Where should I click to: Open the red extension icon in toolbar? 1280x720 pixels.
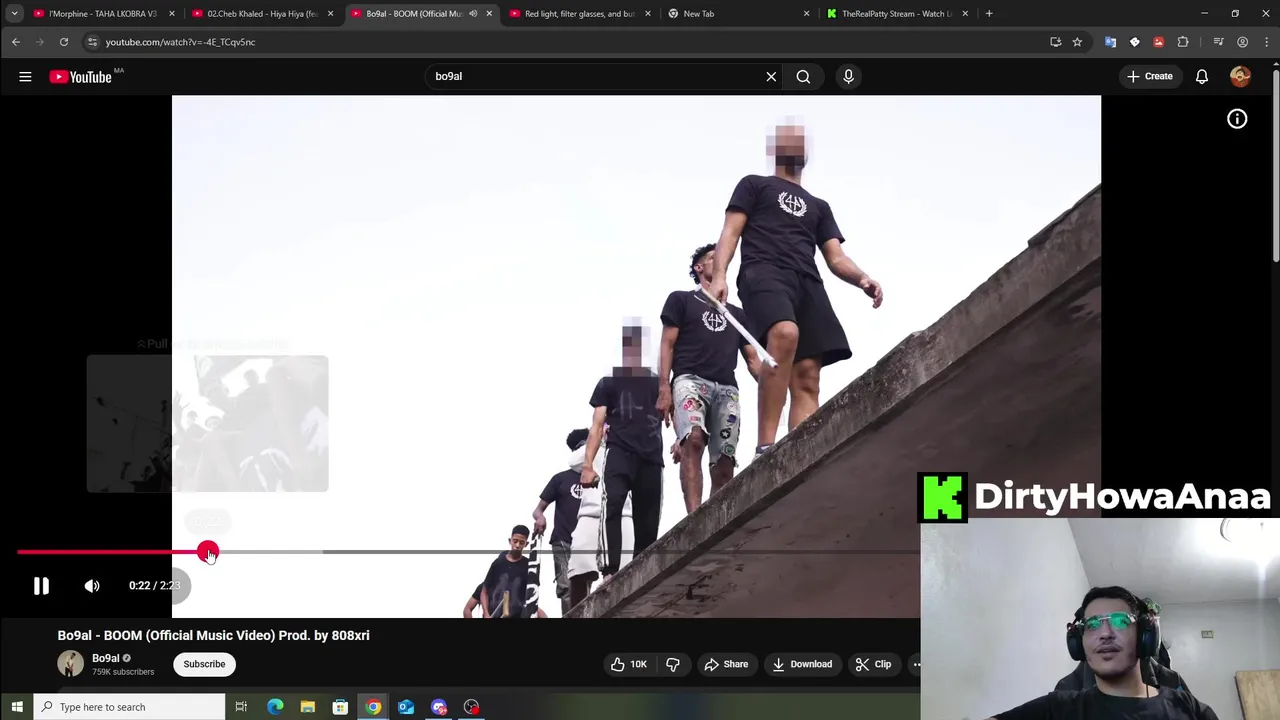click(x=1158, y=42)
